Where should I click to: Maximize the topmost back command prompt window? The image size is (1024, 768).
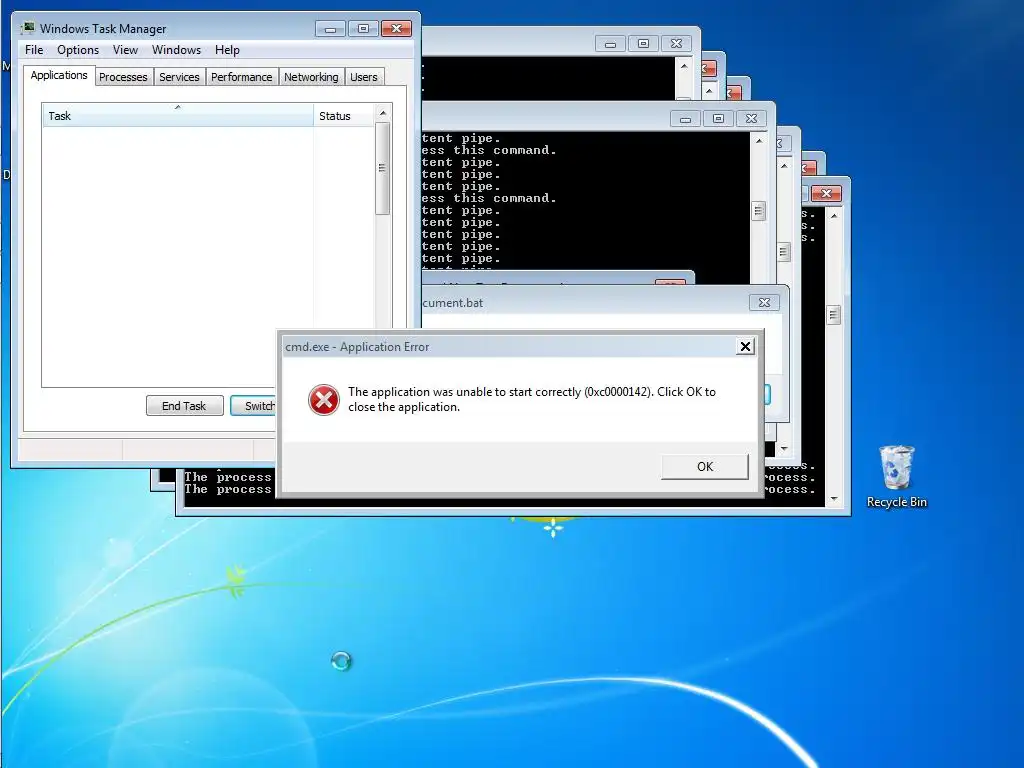(x=643, y=44)
